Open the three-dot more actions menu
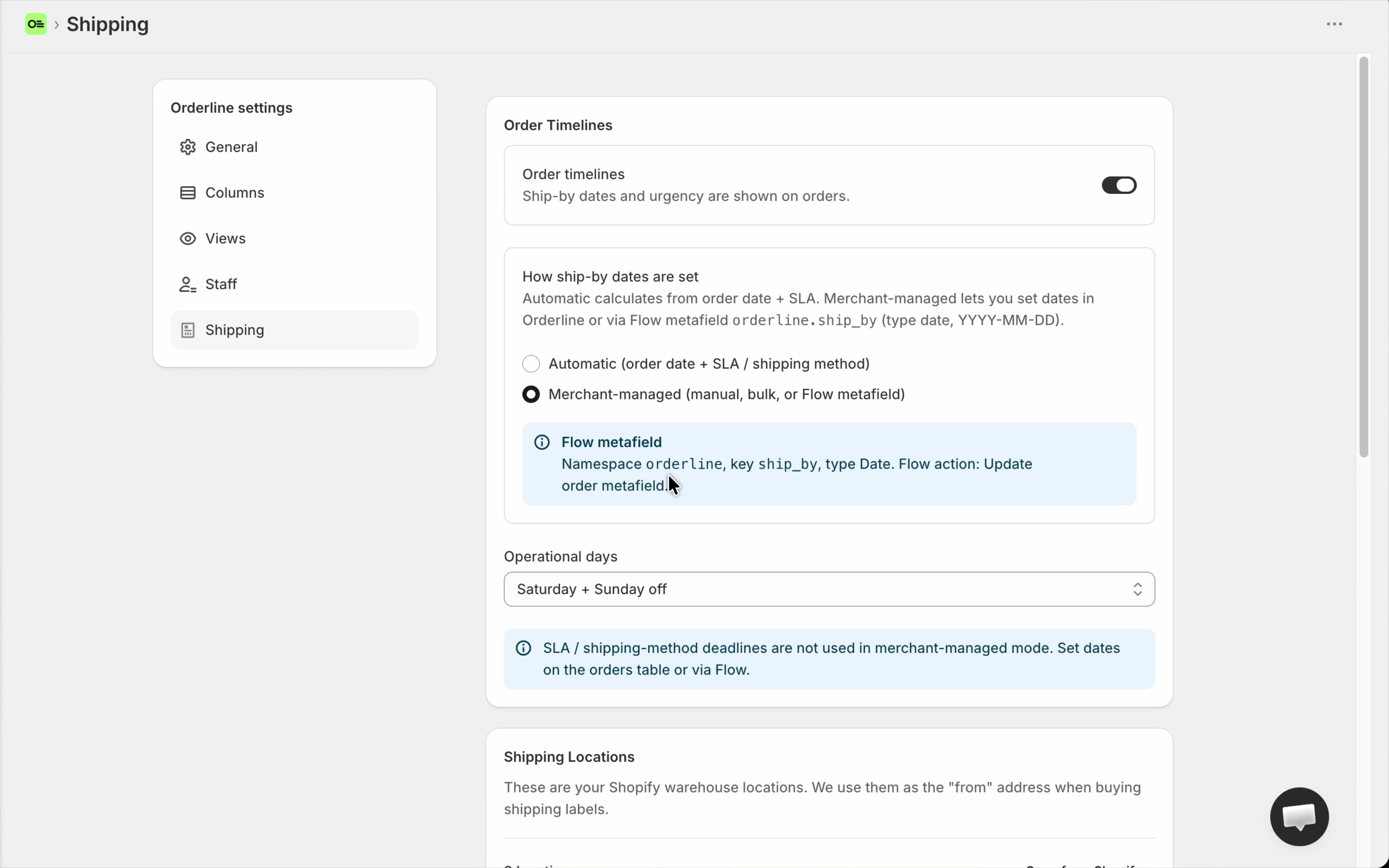Image resolution: width=1389 pixels, height=868 pixels. coord(1334,24)
